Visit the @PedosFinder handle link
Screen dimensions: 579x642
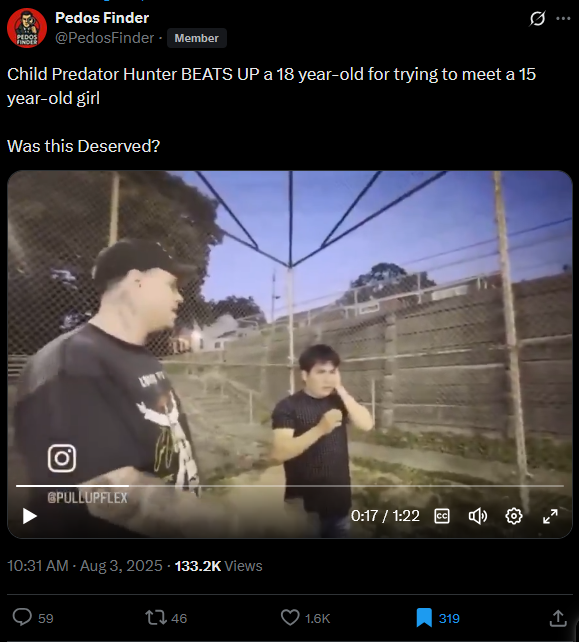(x=104, y=38)
